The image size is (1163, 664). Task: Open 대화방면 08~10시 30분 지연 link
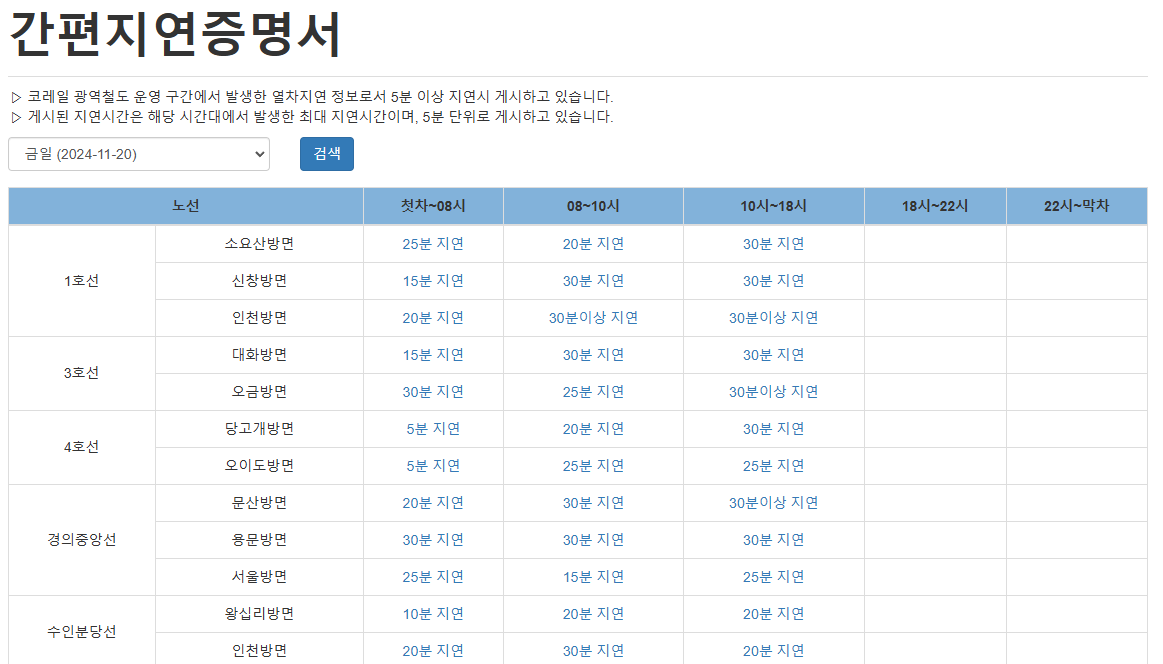(x=593, y=355)
